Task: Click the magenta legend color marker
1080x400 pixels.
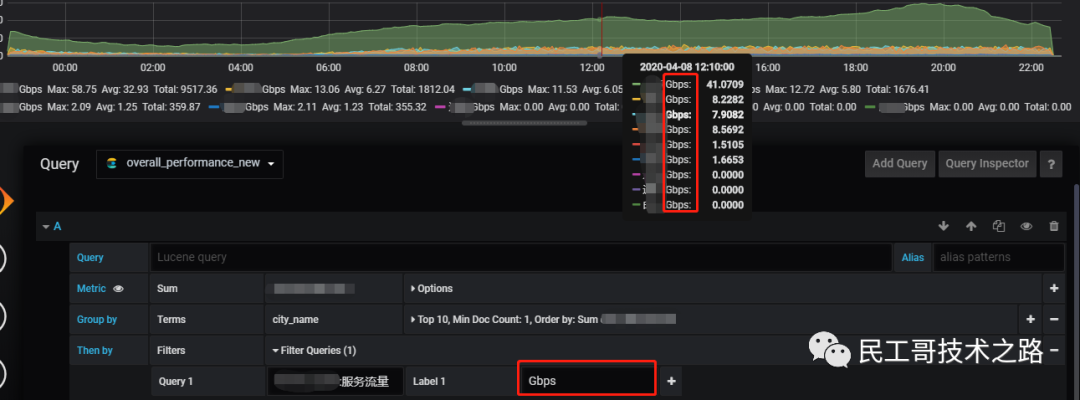Action: point(439,107)
